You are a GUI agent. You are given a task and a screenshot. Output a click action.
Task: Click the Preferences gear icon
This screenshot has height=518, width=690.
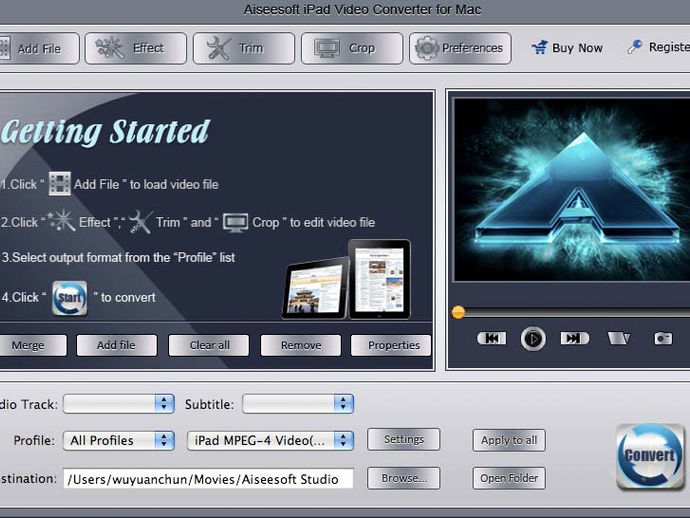[x=426, y=48]
